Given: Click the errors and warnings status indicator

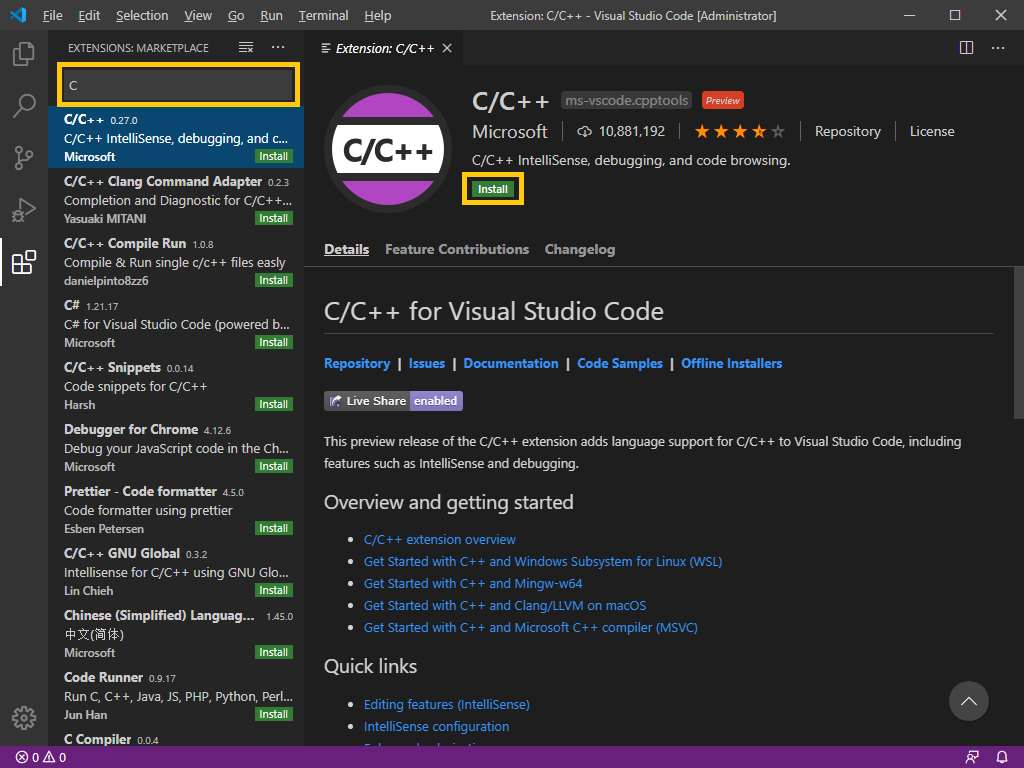Looking at the screenshot, I should [x=40, y=758].
